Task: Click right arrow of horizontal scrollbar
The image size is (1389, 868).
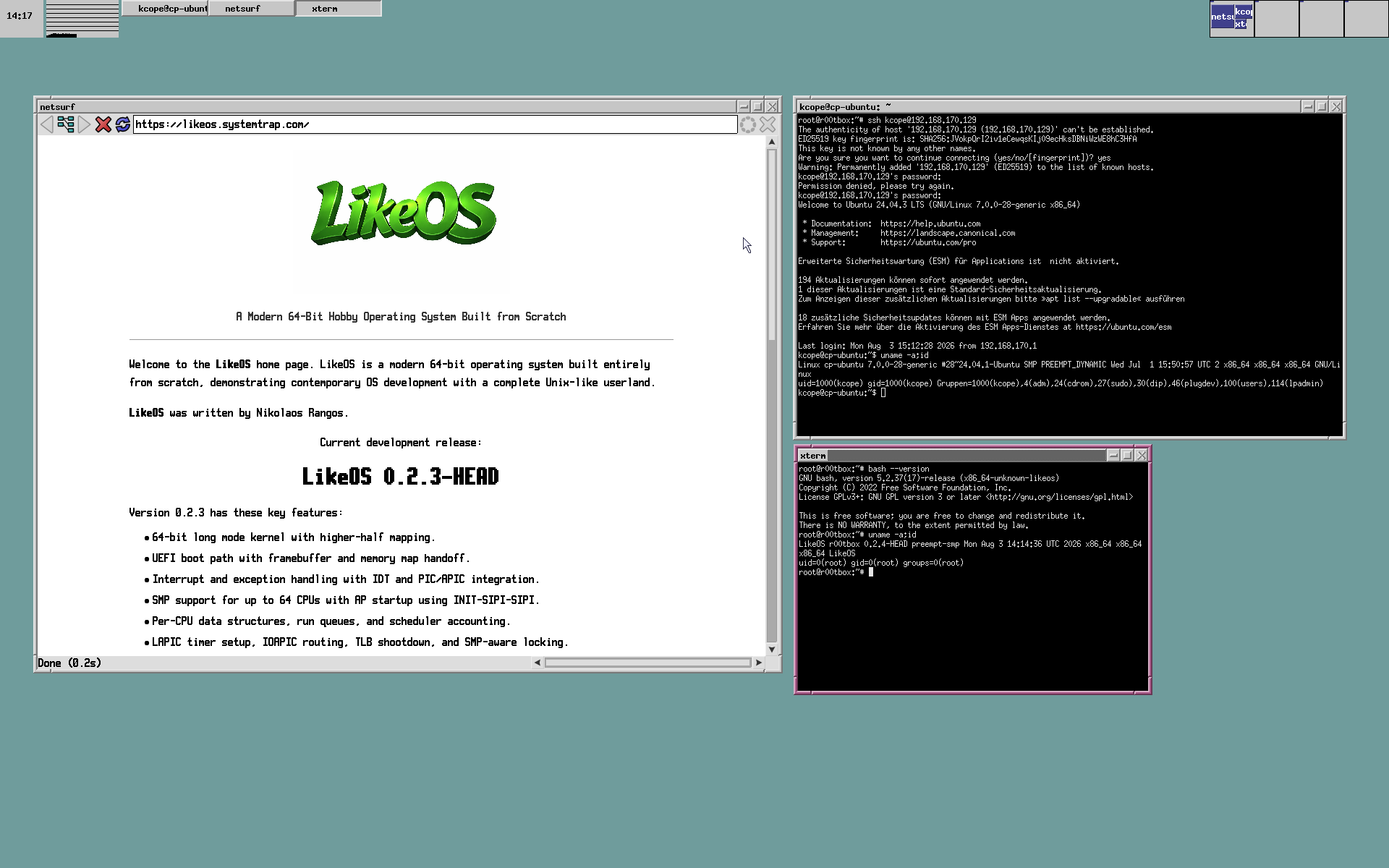Action: [759, 663]
